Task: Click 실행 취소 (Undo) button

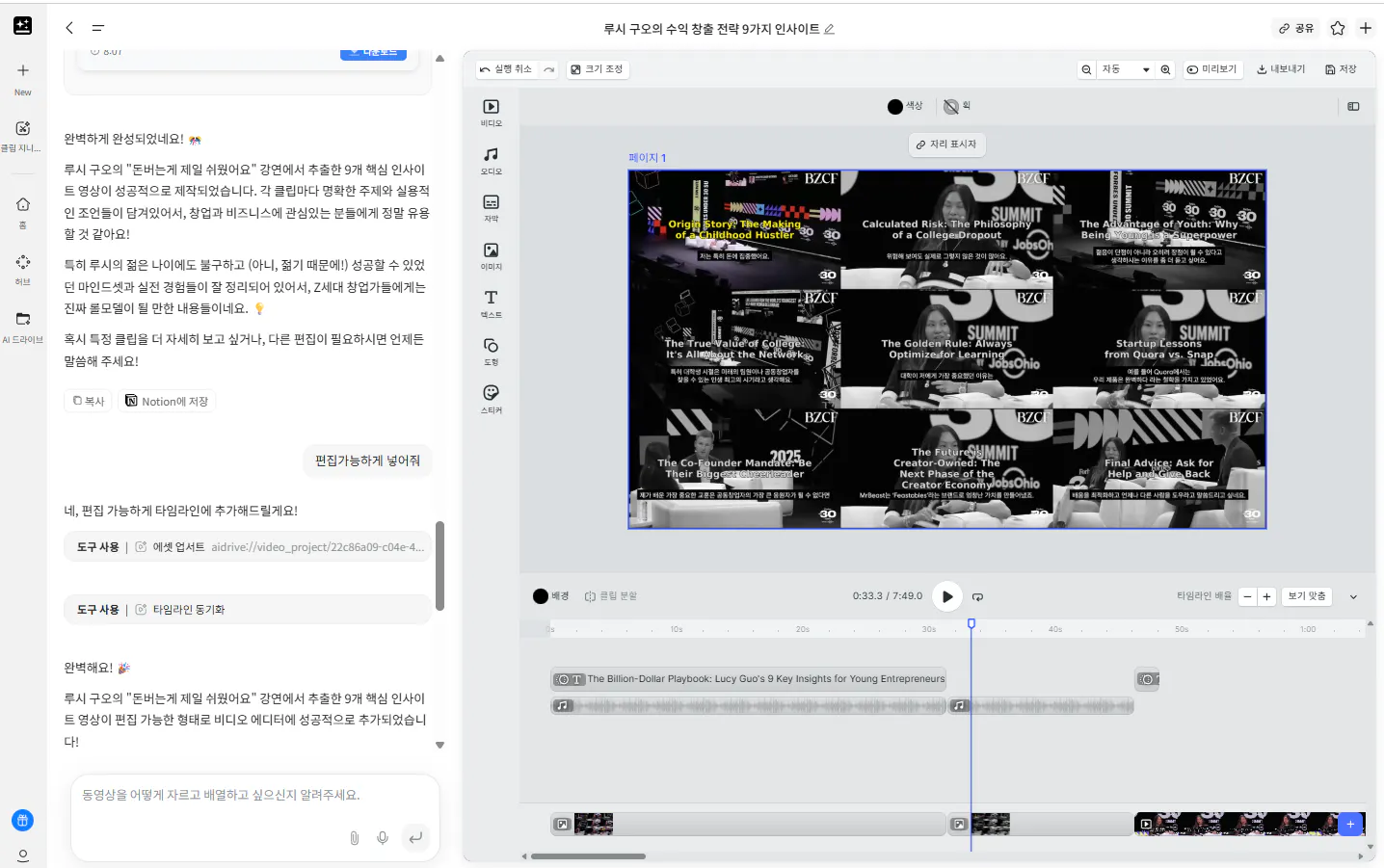Action: point(506,69)
